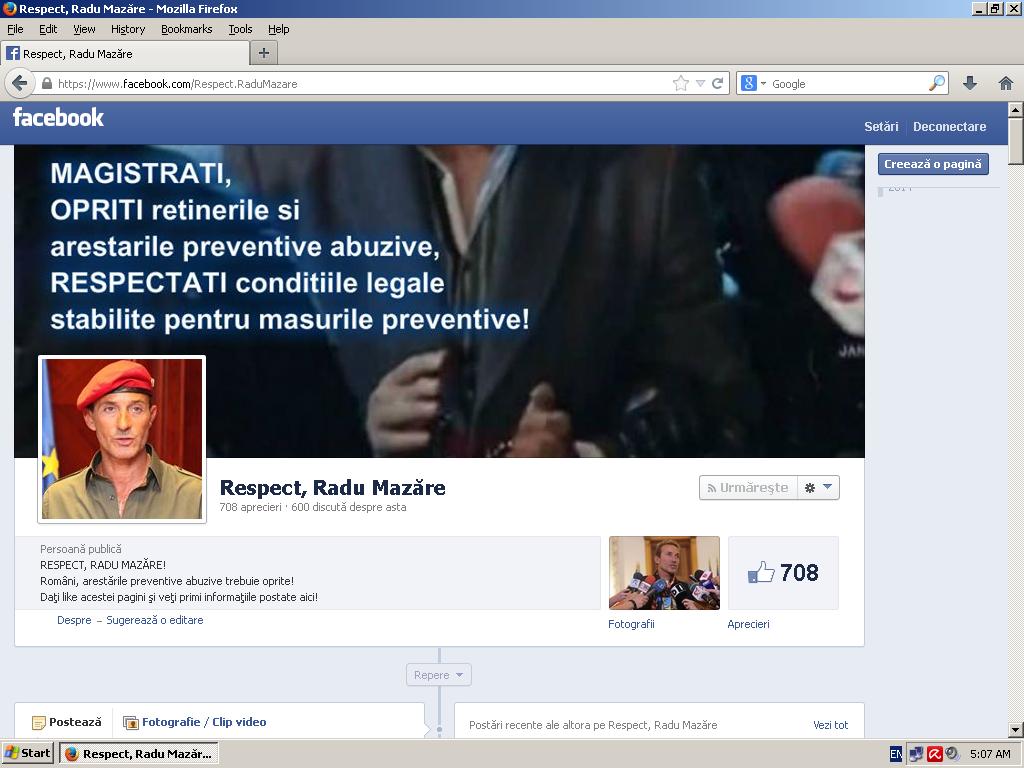
Task: Select the Fotografie / Clip video tab
Action: click(195, 722)
